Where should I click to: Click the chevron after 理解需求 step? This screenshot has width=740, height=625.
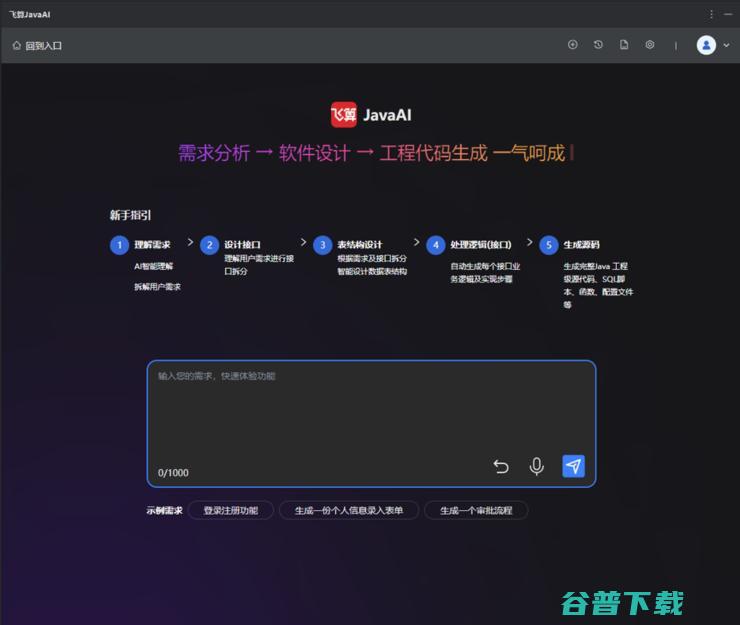(x=190, y=242)
